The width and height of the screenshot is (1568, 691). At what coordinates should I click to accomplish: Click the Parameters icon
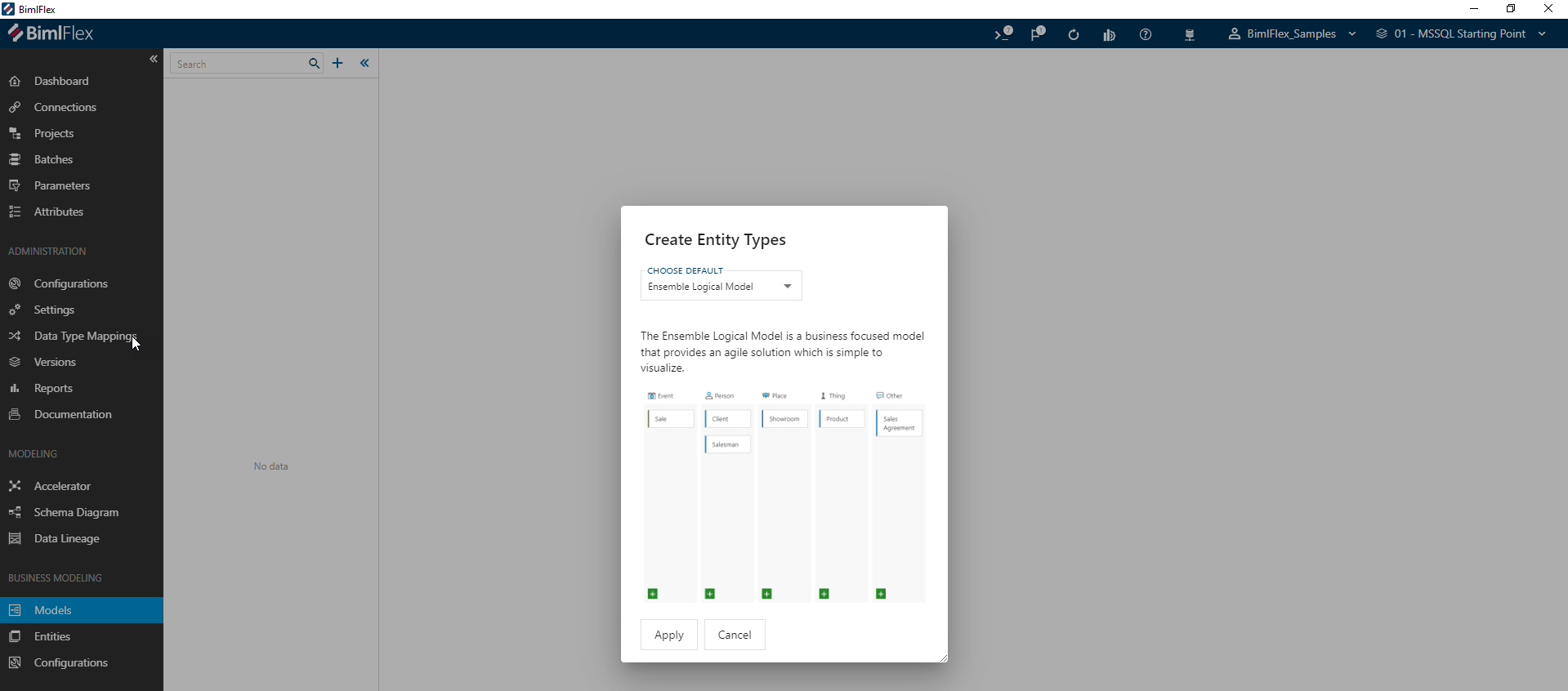15,185
